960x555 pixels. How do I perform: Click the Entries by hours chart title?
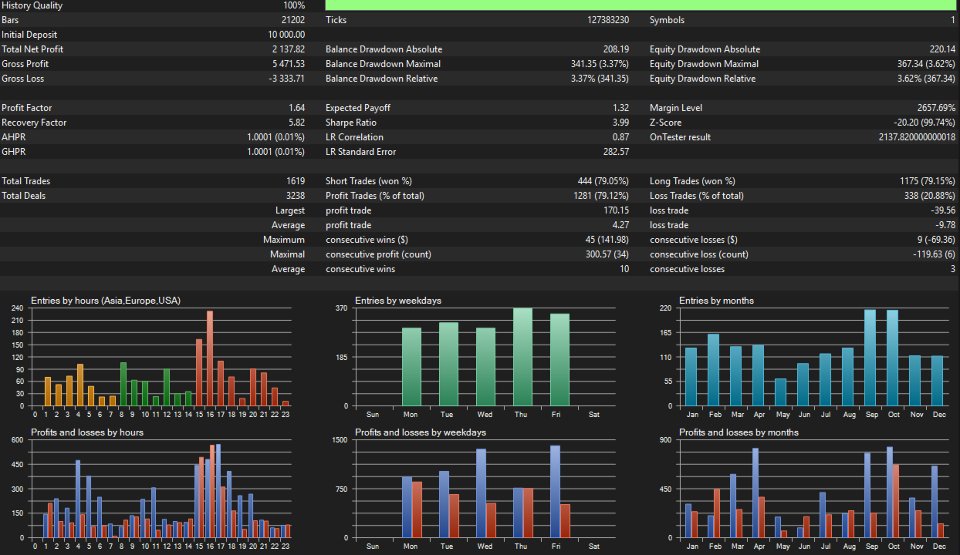pos(105,301)
